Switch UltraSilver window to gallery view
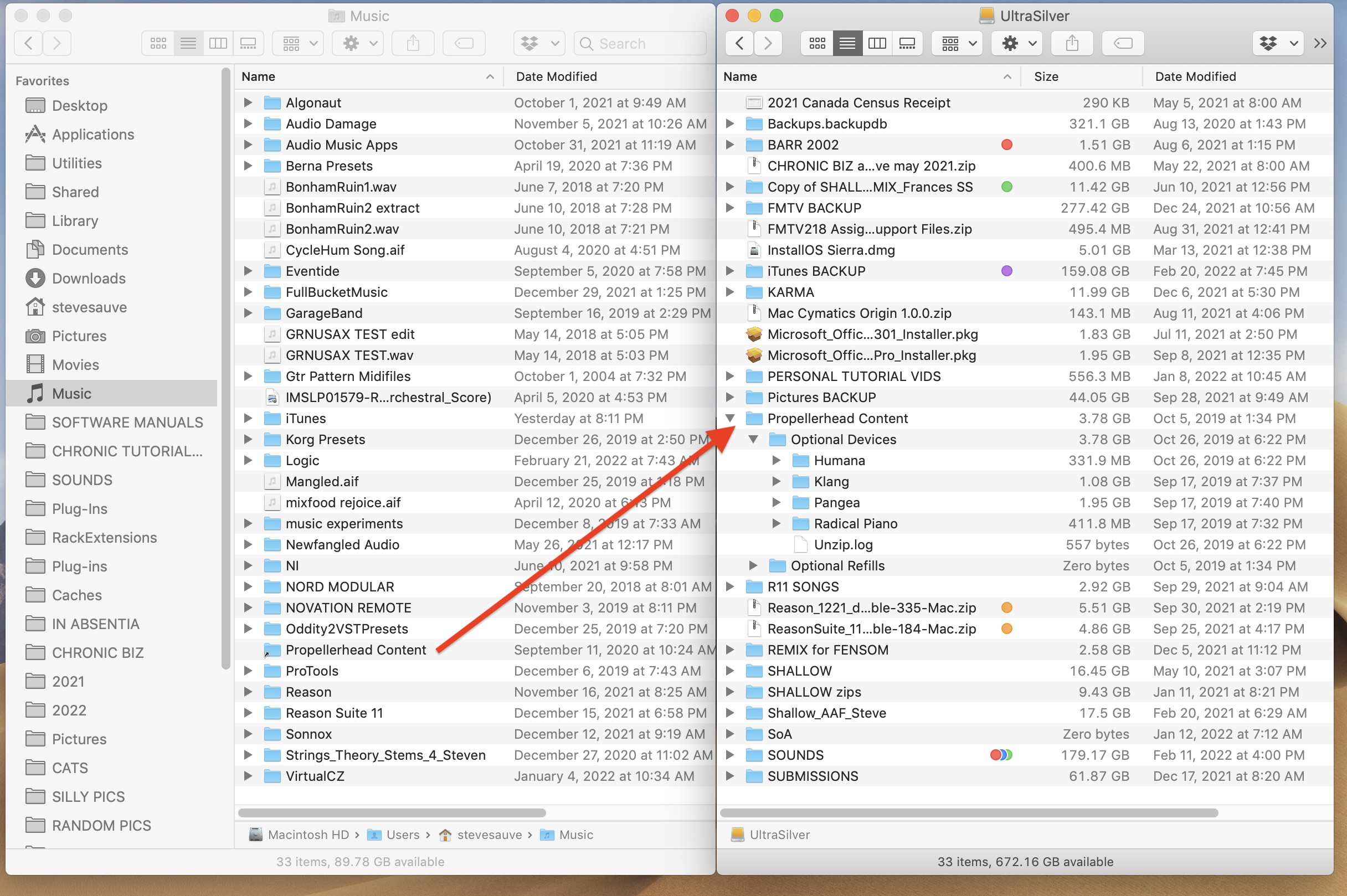 [x=908, y=43]
